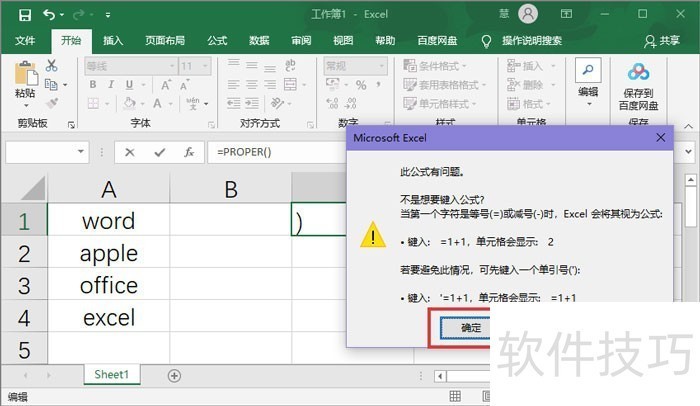Image resolution: width=700 pixels, height=406 pixels.
Task: Open the number format 常规 dropdown
Action: pos(382,66)
